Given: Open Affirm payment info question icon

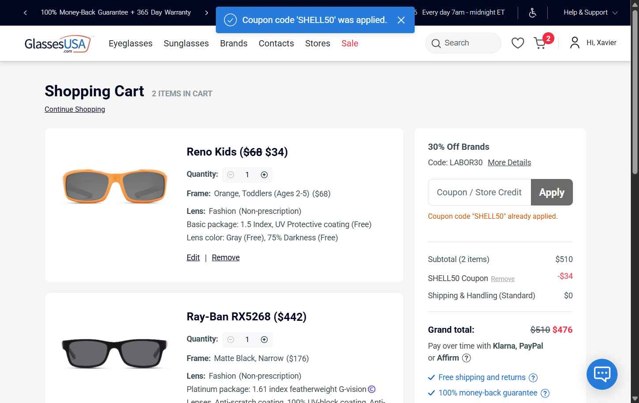Looking at the screenshot, I should [x=466, y=358].
